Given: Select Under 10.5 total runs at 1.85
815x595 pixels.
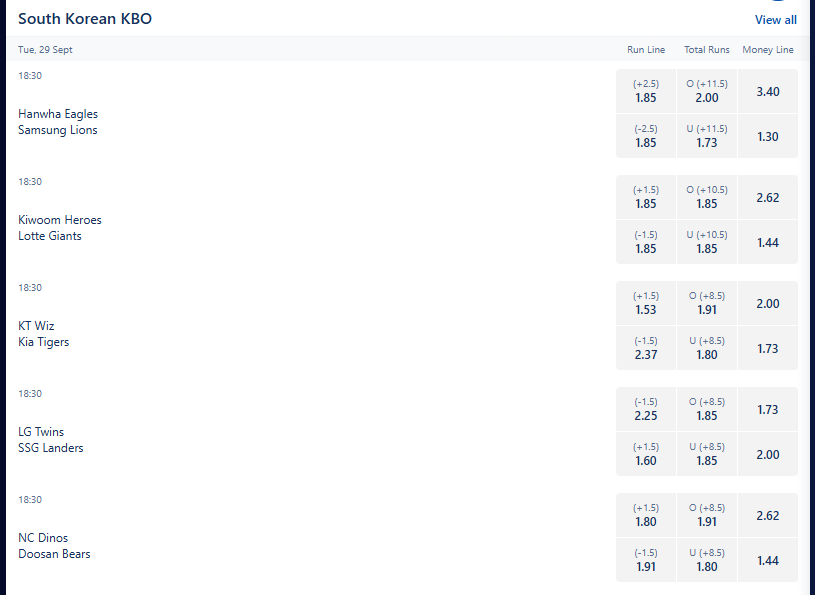Looking at the screenshot, I should click(706, 242).
